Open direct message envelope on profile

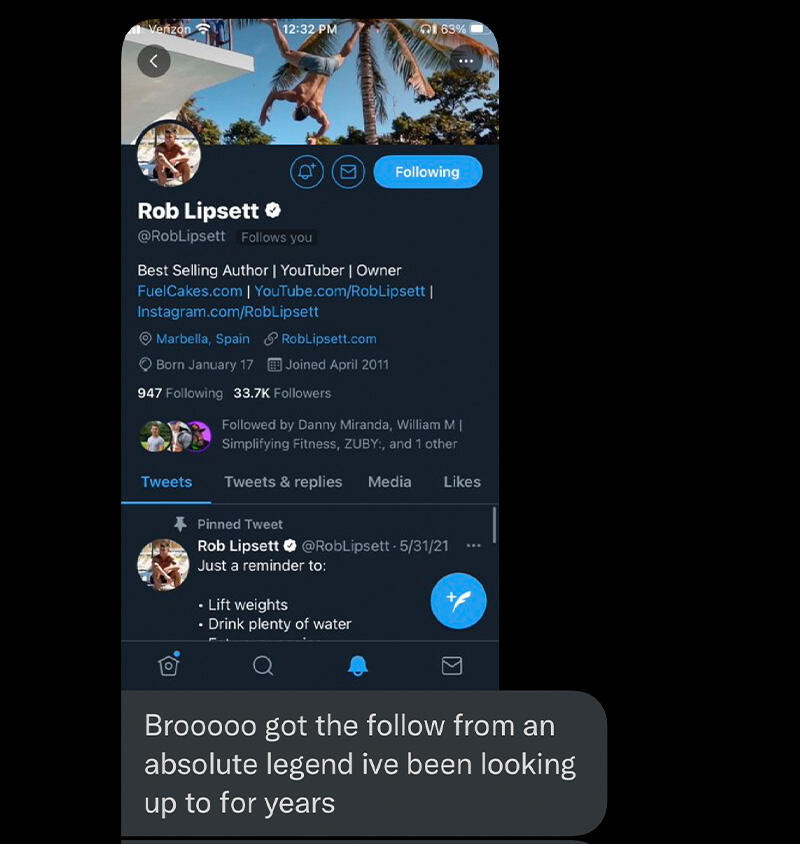click(x=348, y=172)
